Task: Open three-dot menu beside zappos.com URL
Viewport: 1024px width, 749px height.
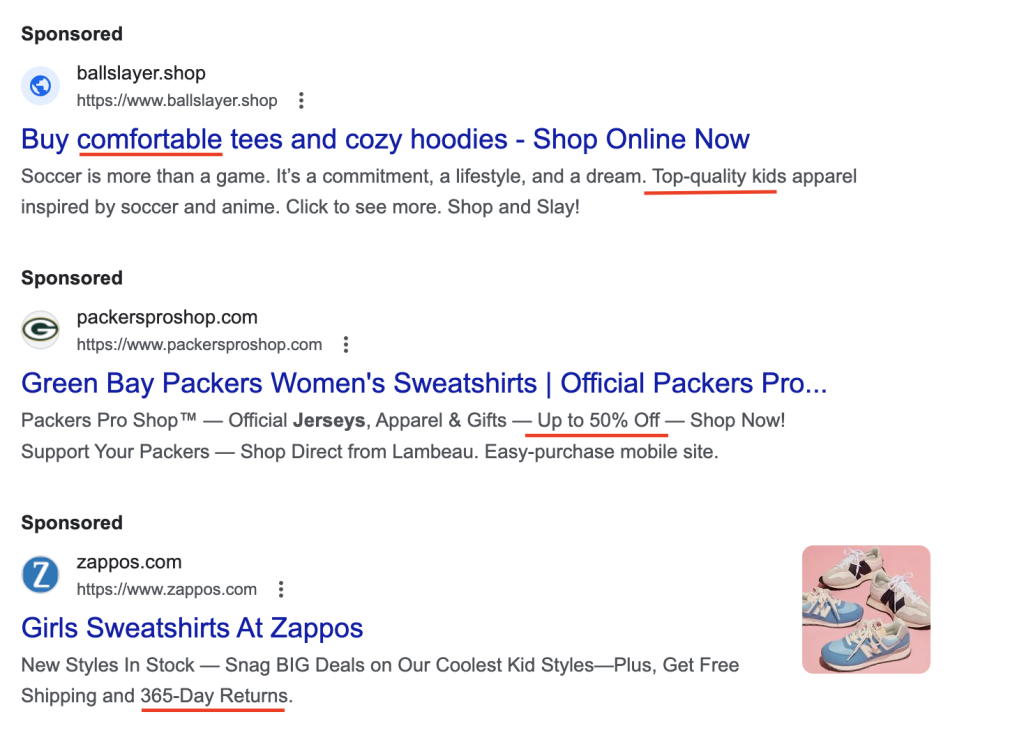Action: click(x=281, y=589)
